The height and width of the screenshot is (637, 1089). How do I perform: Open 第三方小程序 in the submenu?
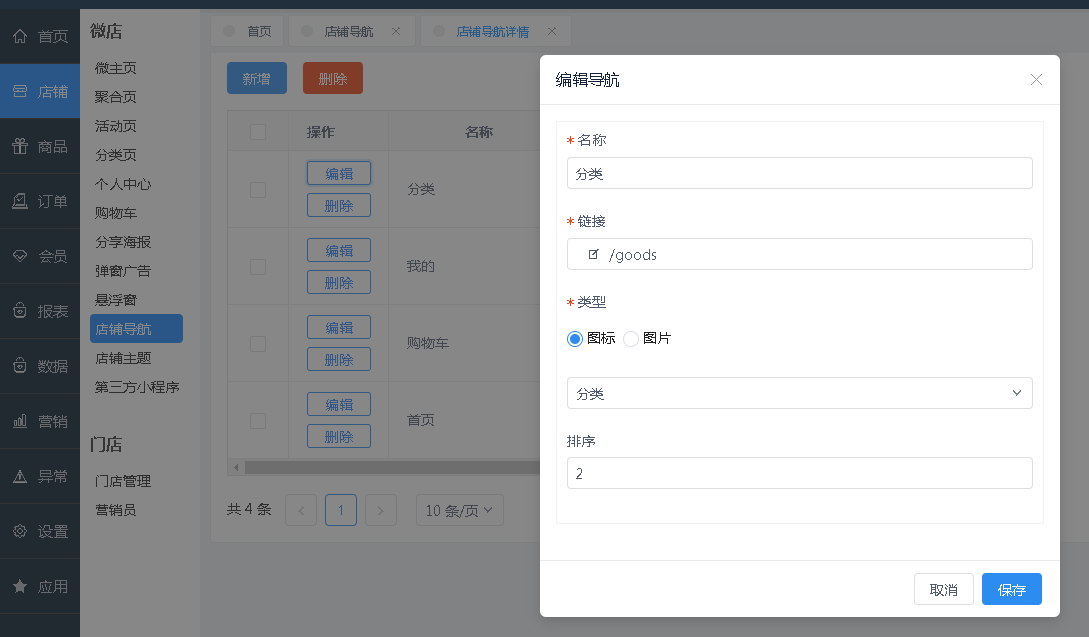(137, 387)
